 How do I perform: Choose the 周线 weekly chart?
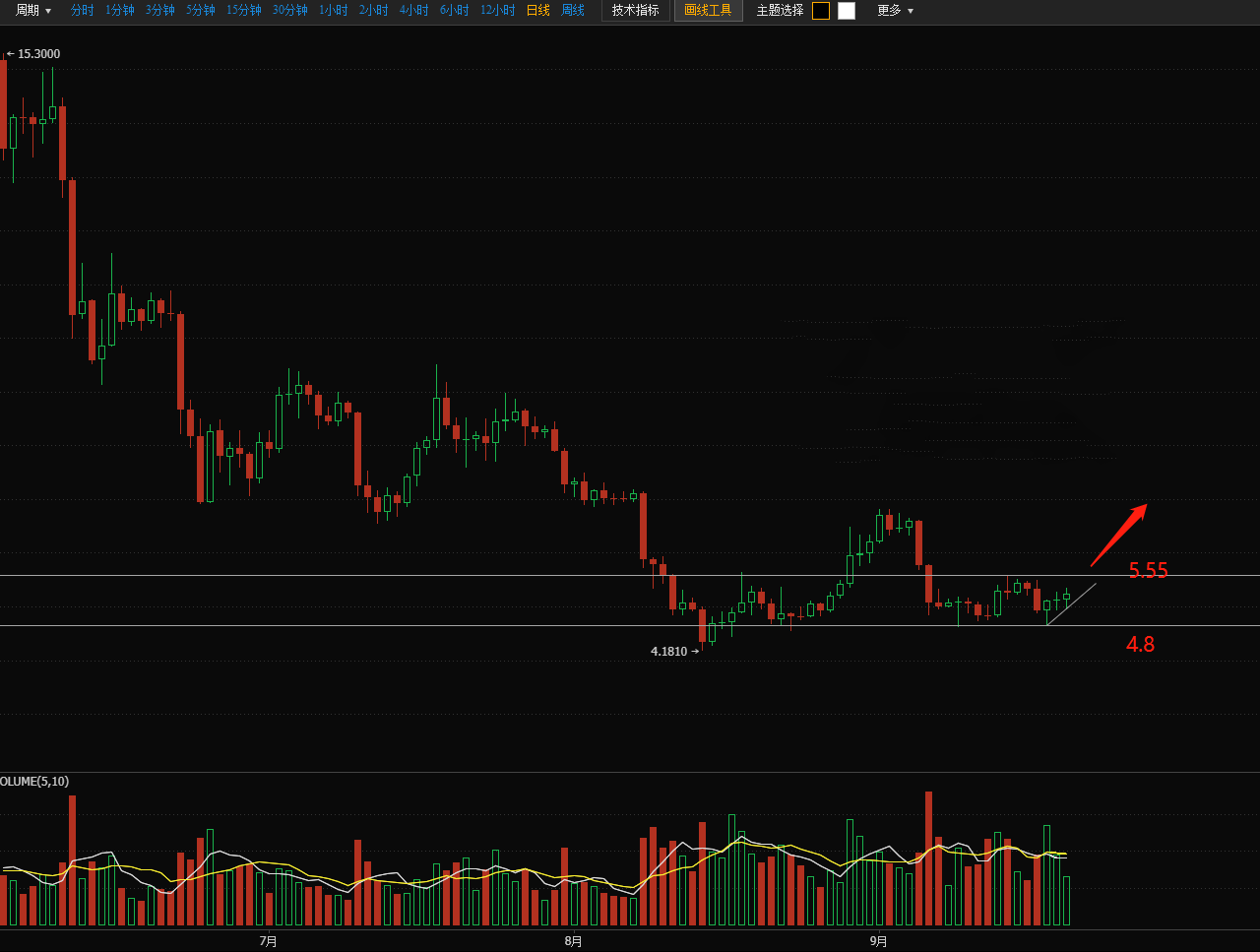coord(573,11)
